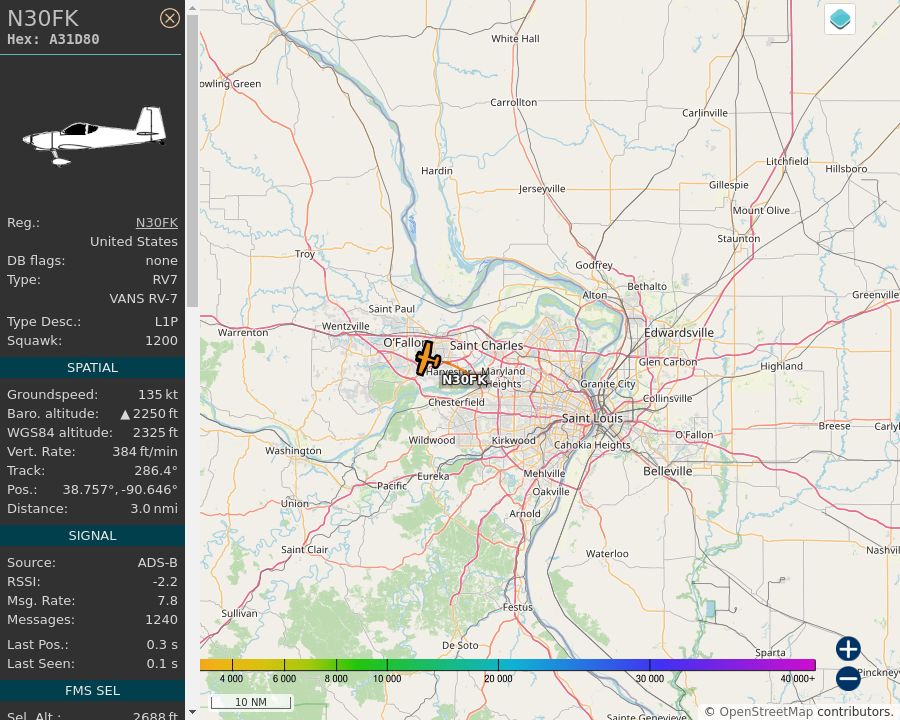Click the N30FK title in panel header

[43, 18]
